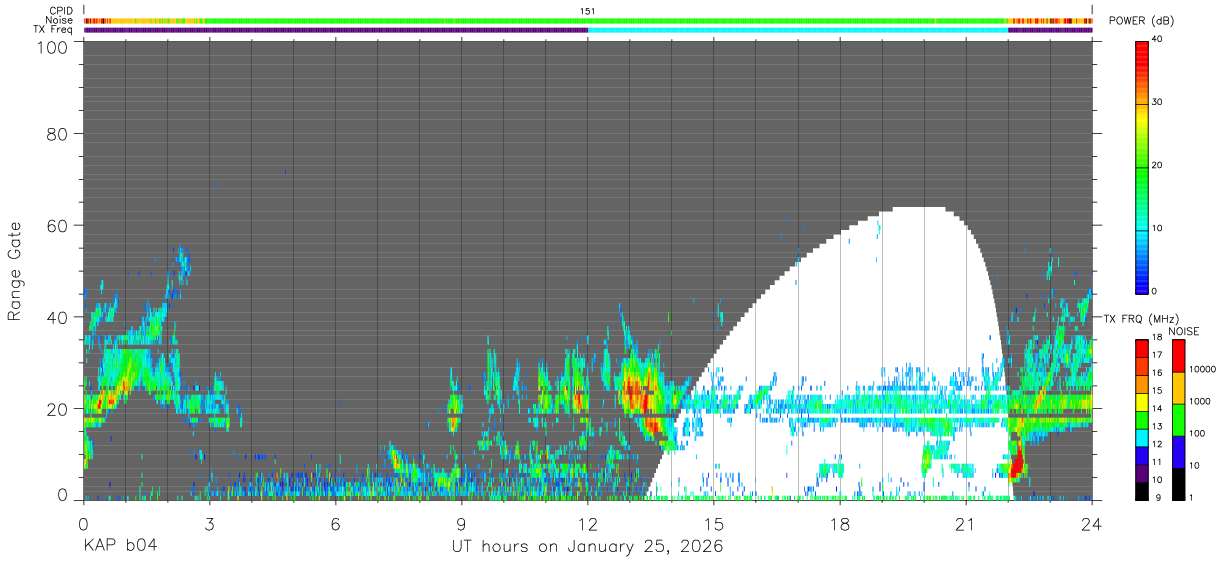
Task: Select the CPID value 151
Action: (x=587, y=11)
